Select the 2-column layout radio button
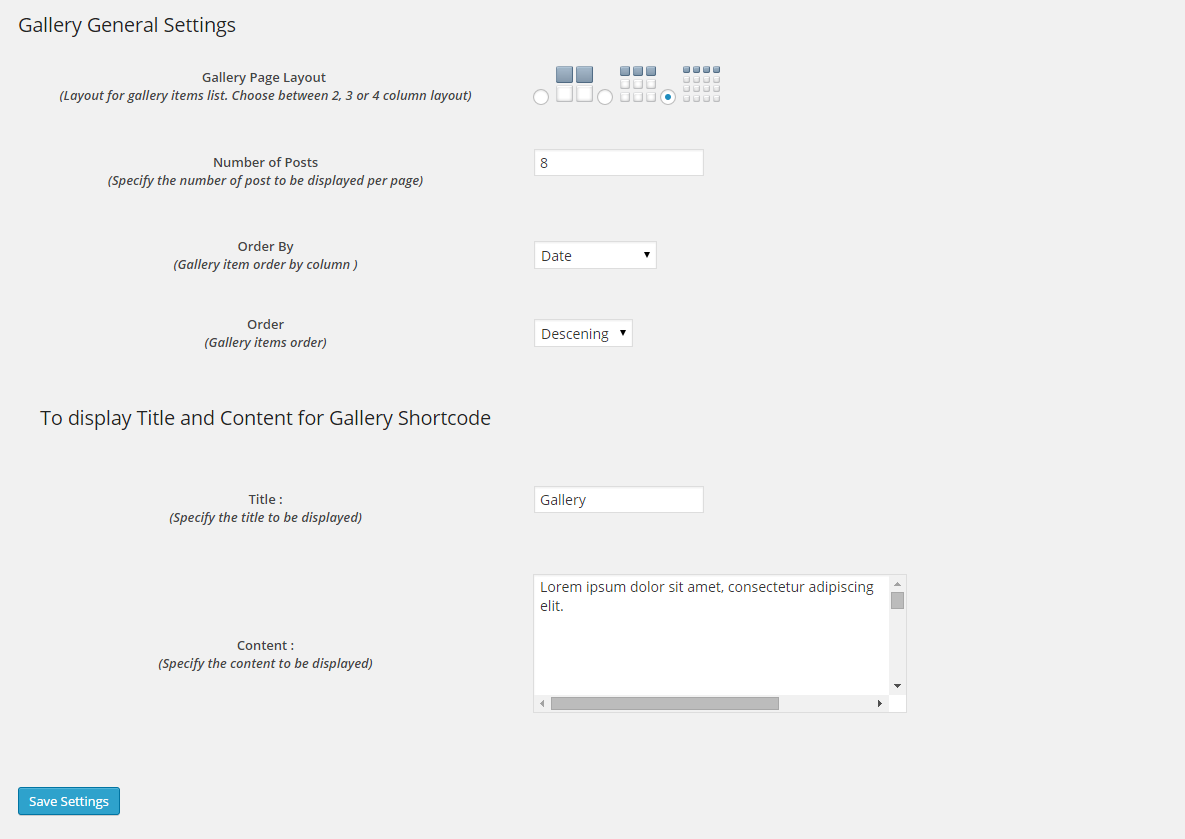1185x839 pixels. (x=541, y=97)
